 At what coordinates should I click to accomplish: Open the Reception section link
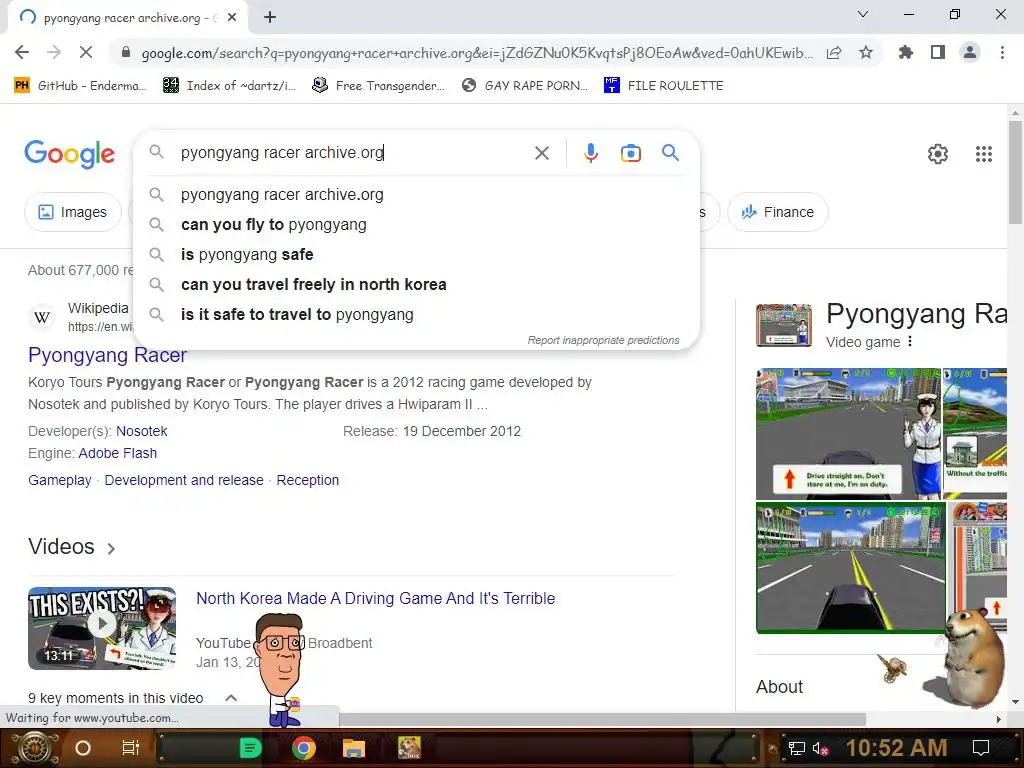tap(308, 480)
